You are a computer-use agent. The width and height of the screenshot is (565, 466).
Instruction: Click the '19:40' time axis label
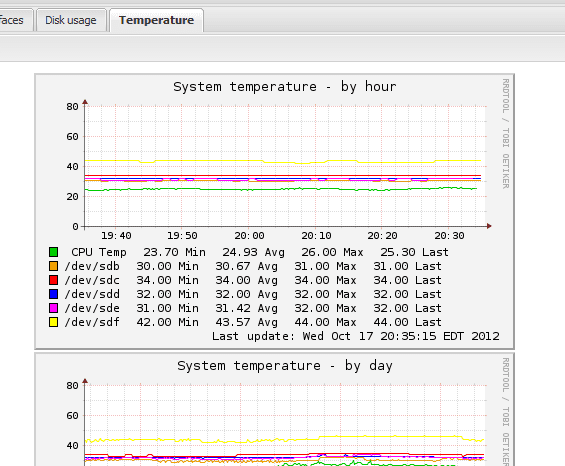pos(116,236)
